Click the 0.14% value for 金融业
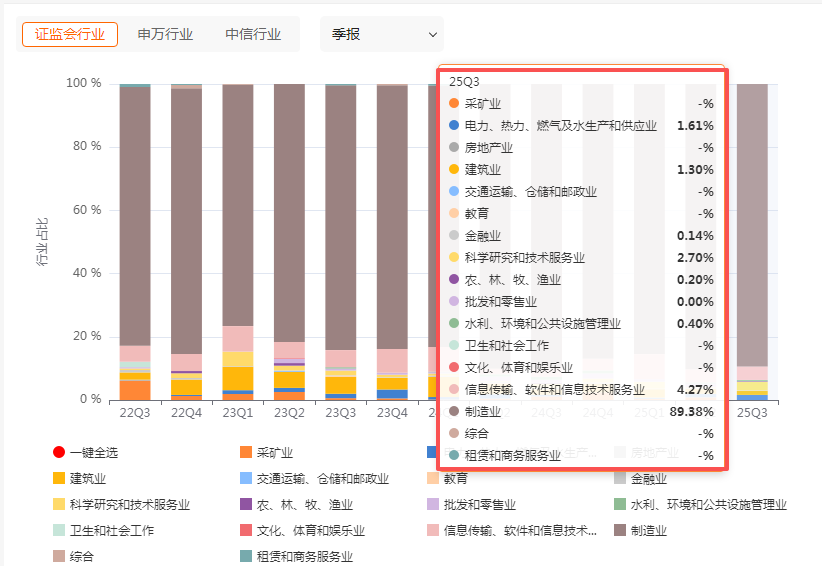The image size is (822, 566). 695,235
